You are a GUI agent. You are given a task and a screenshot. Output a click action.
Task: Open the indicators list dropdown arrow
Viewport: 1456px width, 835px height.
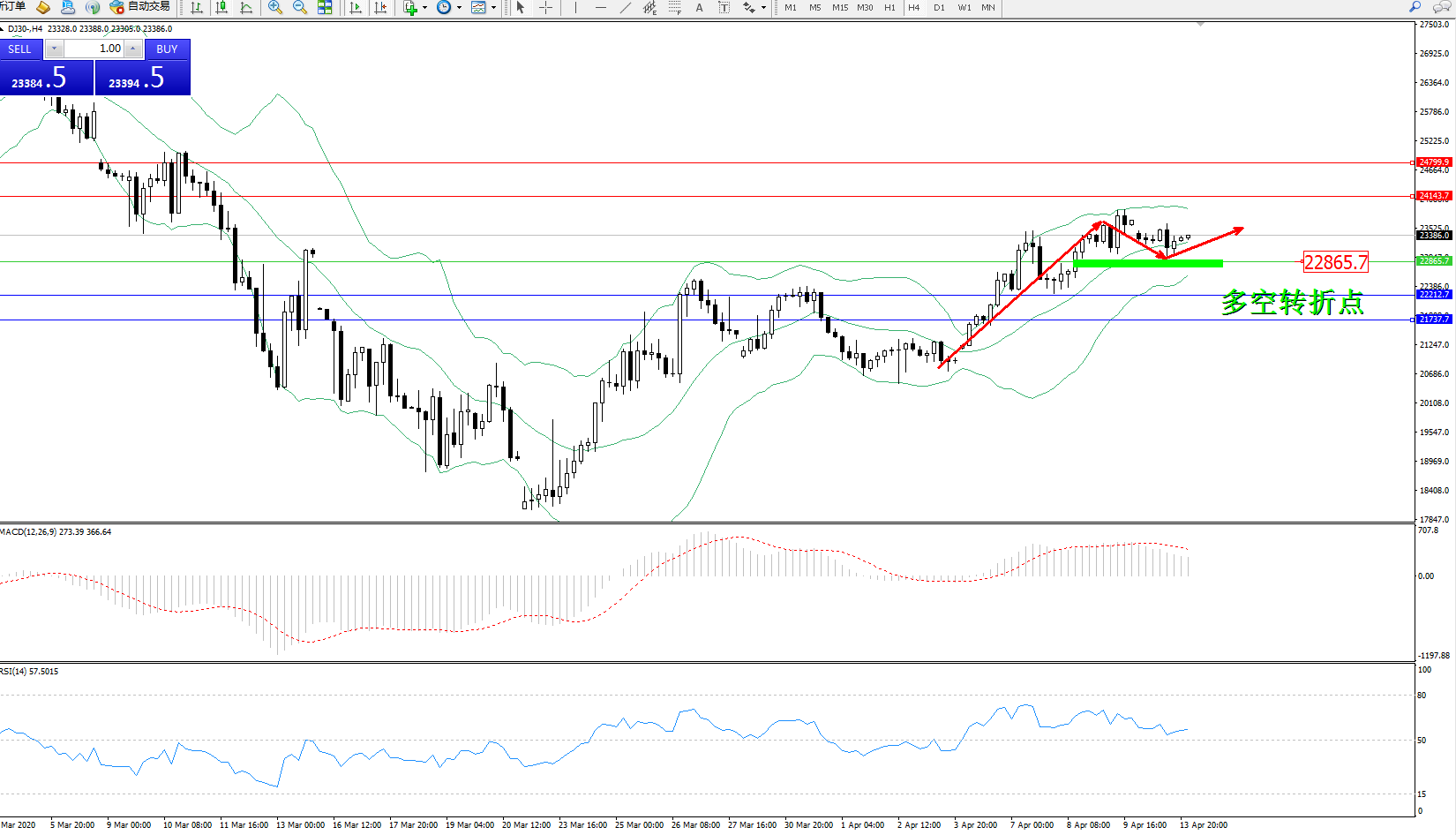[x=425, y=8]
